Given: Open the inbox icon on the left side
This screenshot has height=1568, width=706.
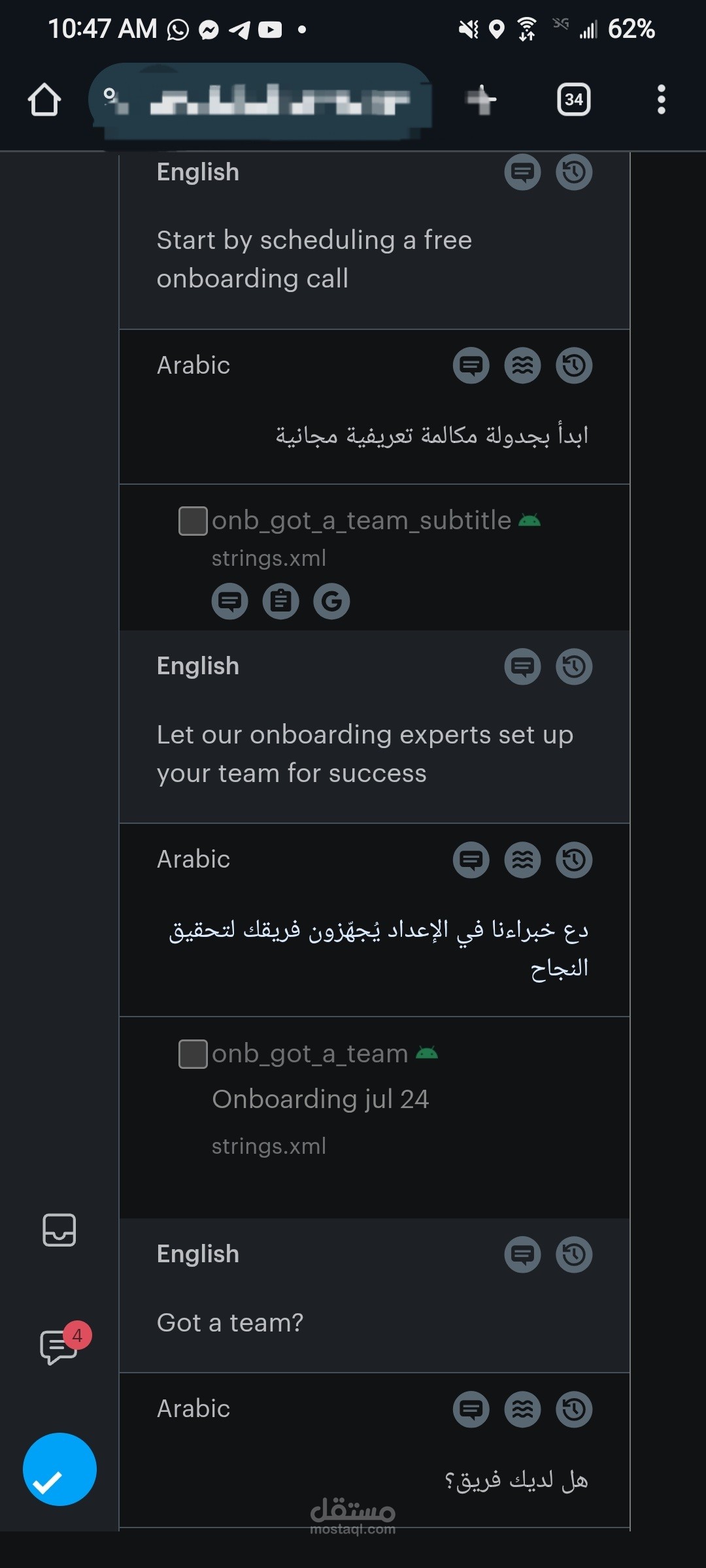Looking at the screenshot, I should point(59,1231).
